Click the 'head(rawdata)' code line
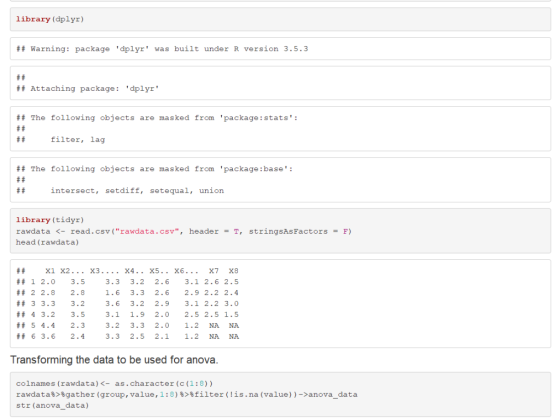Image resolution: width=560 pixels, height=418 pixels. 47,243
